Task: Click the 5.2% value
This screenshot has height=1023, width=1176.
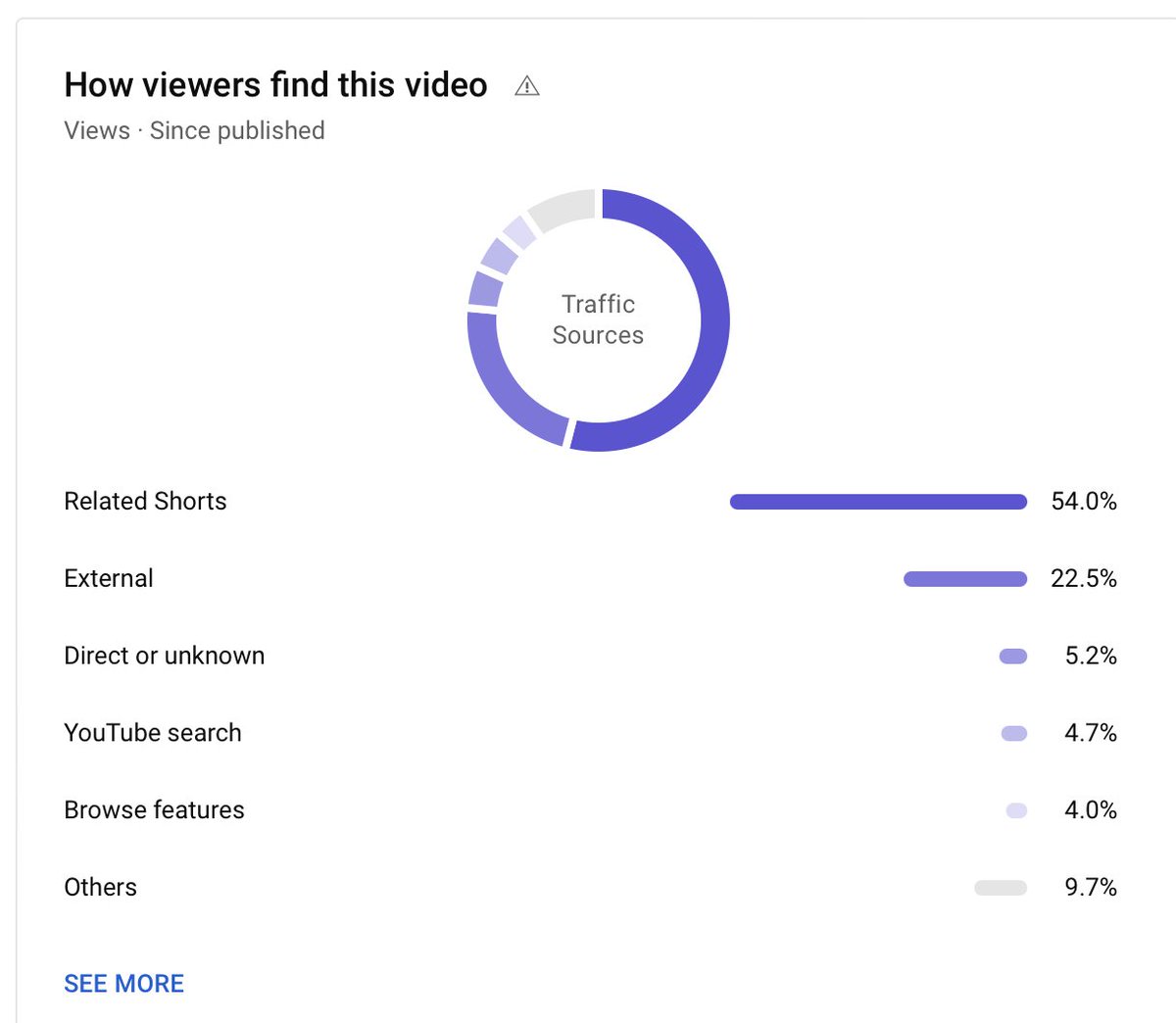Action: pos(1091,656)
